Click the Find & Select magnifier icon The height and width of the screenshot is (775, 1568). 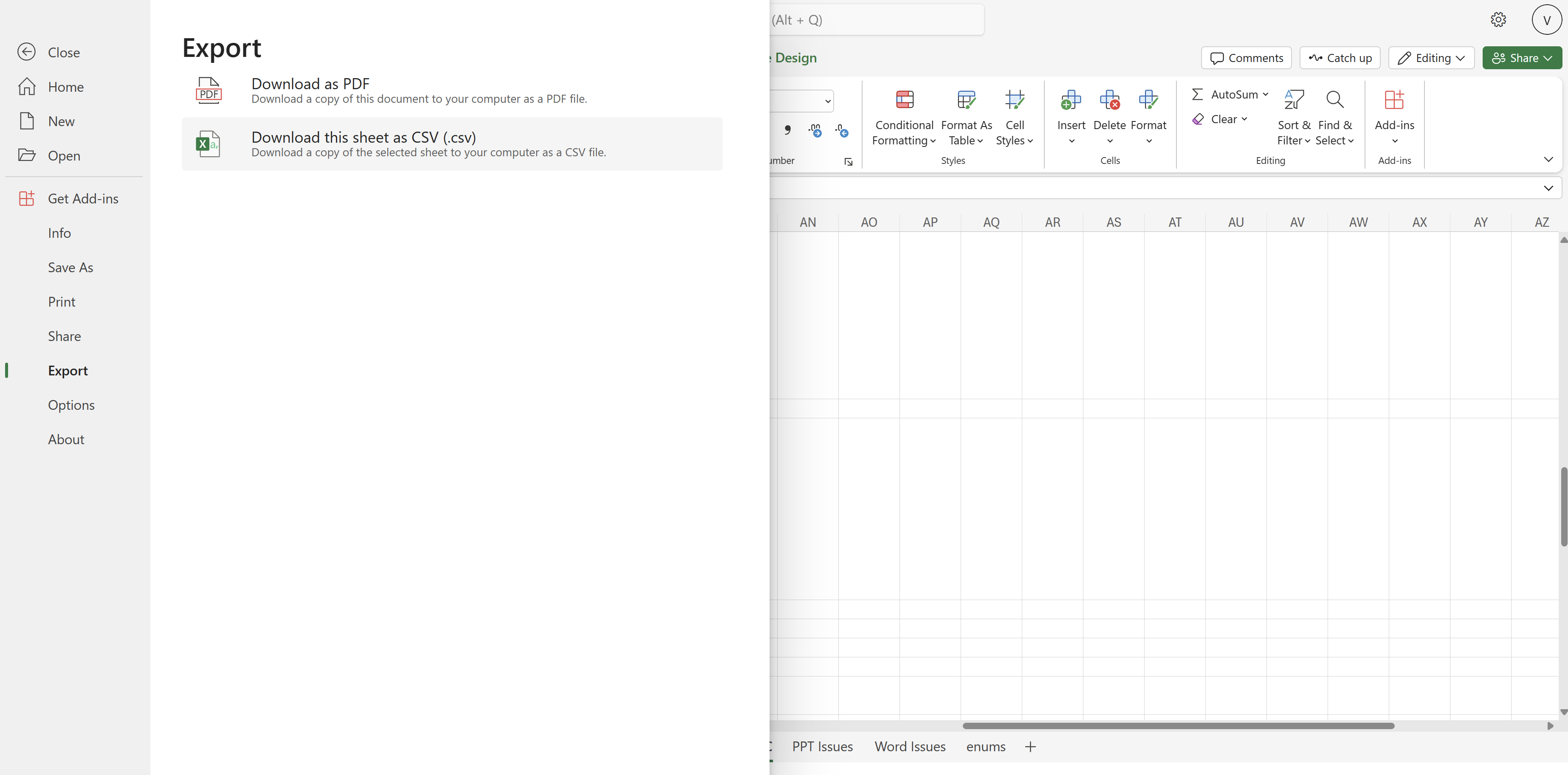click(1334, 99)
